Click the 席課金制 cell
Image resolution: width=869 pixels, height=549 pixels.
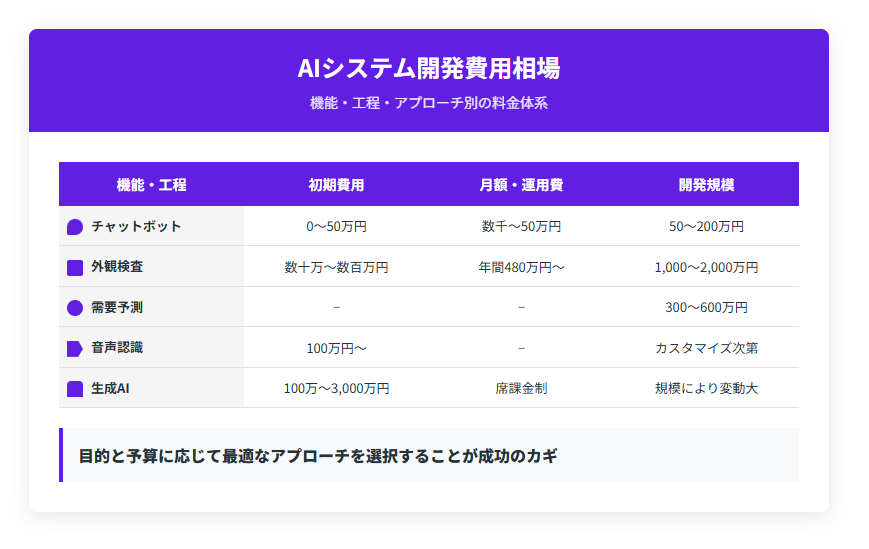pos(521,389)
